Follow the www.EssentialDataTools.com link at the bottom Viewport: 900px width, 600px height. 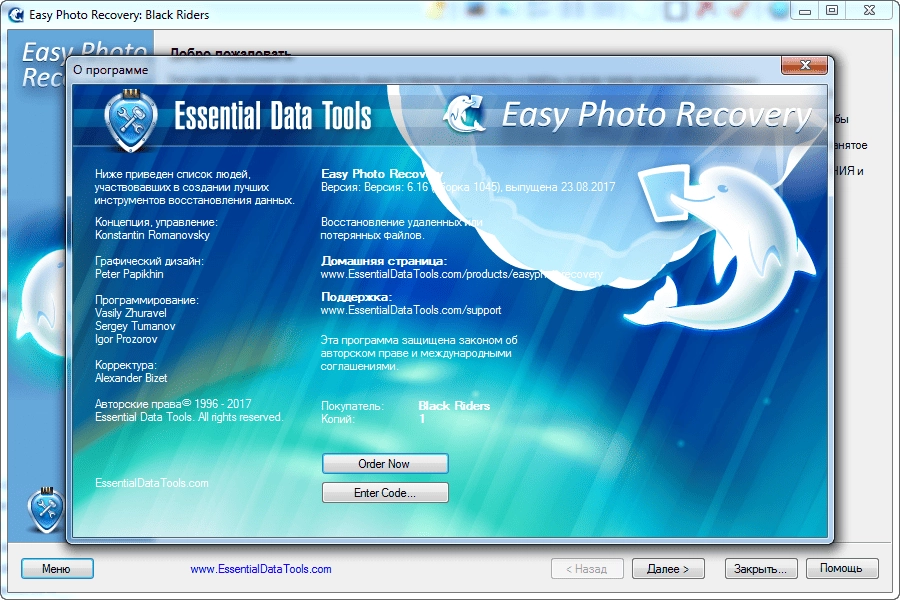261,569
